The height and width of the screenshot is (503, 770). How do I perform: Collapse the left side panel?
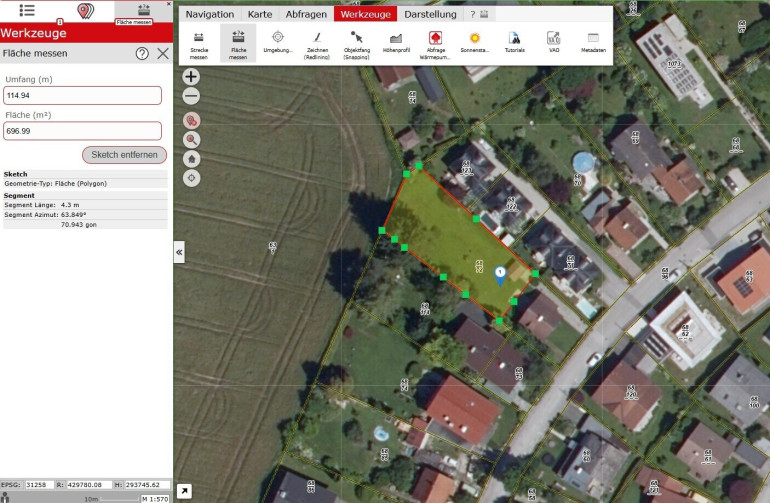[179, 253]
